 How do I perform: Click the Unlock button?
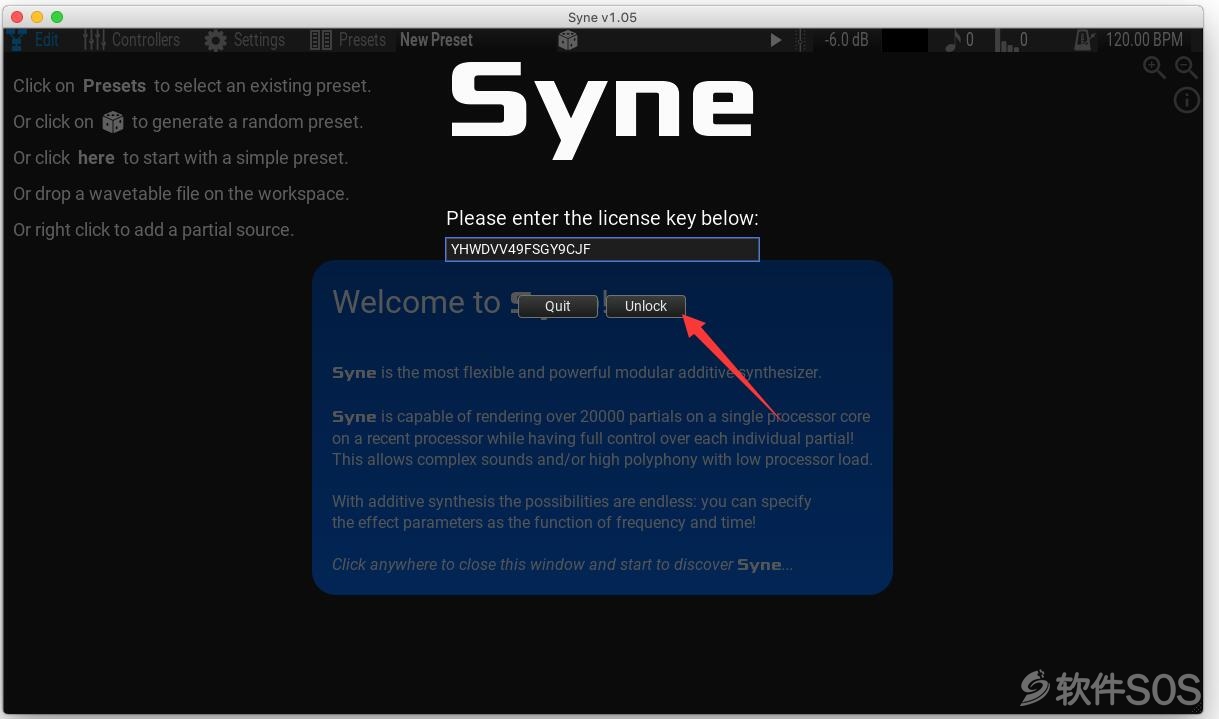645,306
